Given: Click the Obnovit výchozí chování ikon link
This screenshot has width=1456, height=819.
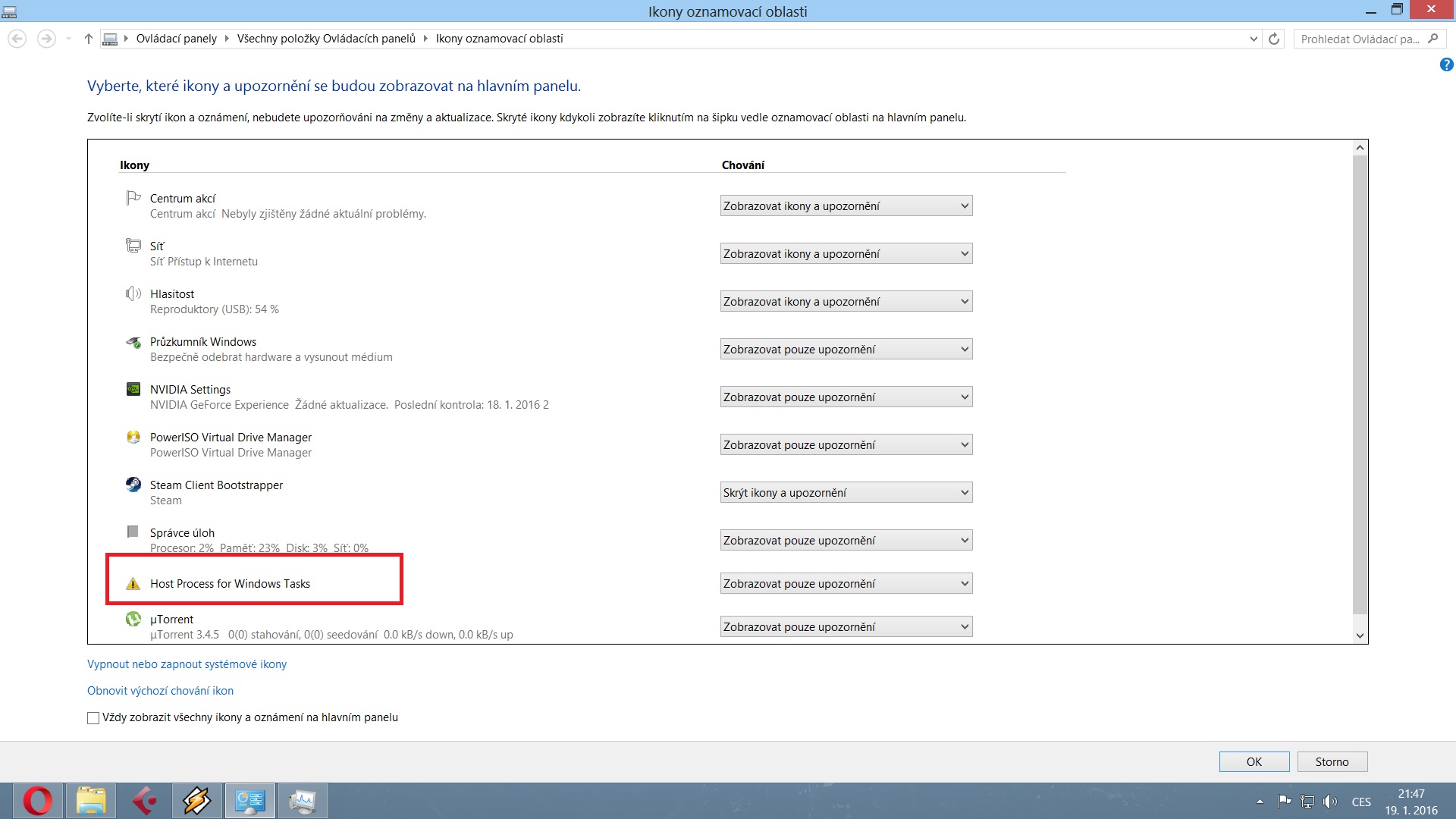Looking at the screenshot, I should click(160, 691).
